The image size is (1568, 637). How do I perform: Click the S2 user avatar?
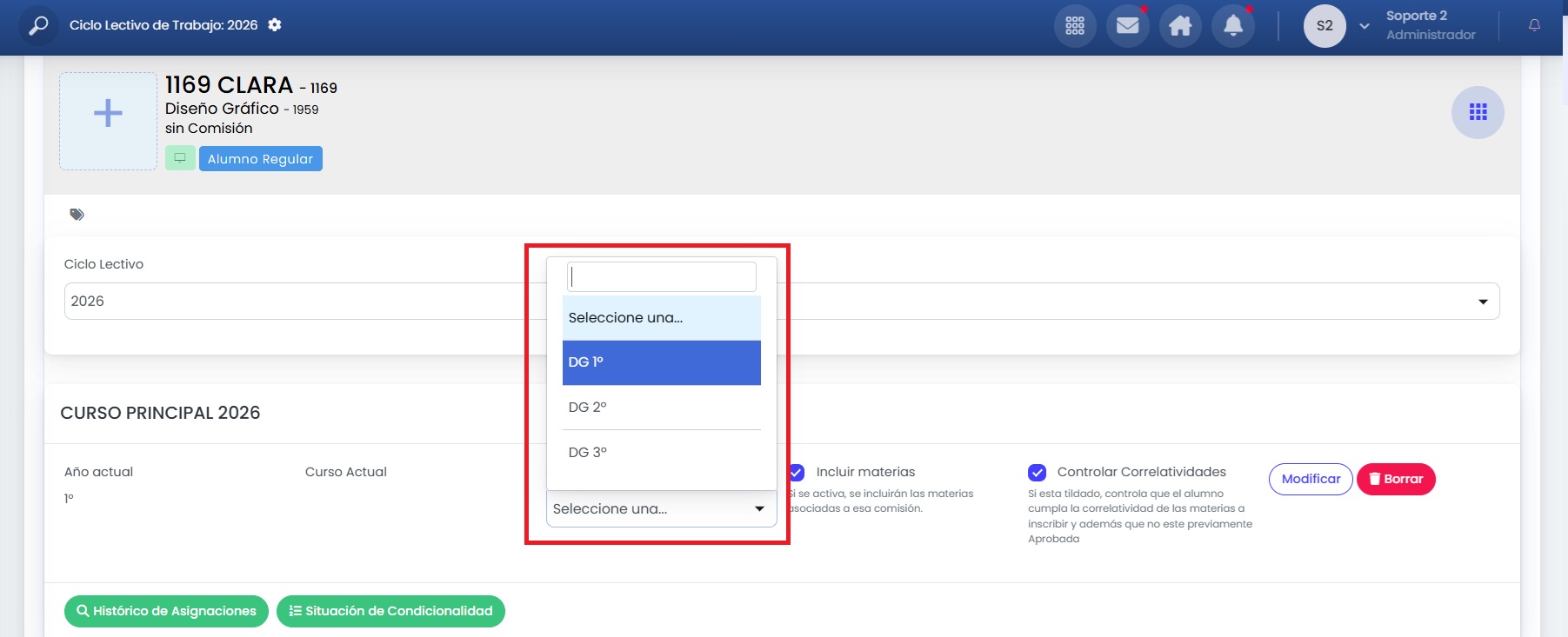1324,26
